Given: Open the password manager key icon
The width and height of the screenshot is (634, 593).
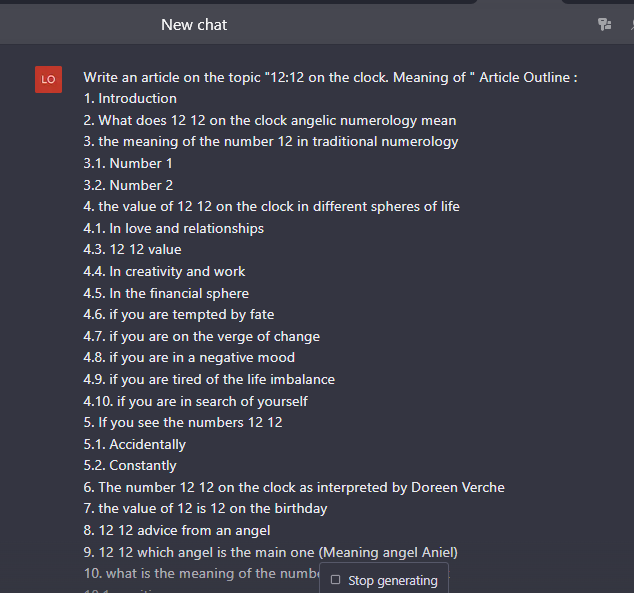Looking at the screenshot, I should (x=604, y=24).
